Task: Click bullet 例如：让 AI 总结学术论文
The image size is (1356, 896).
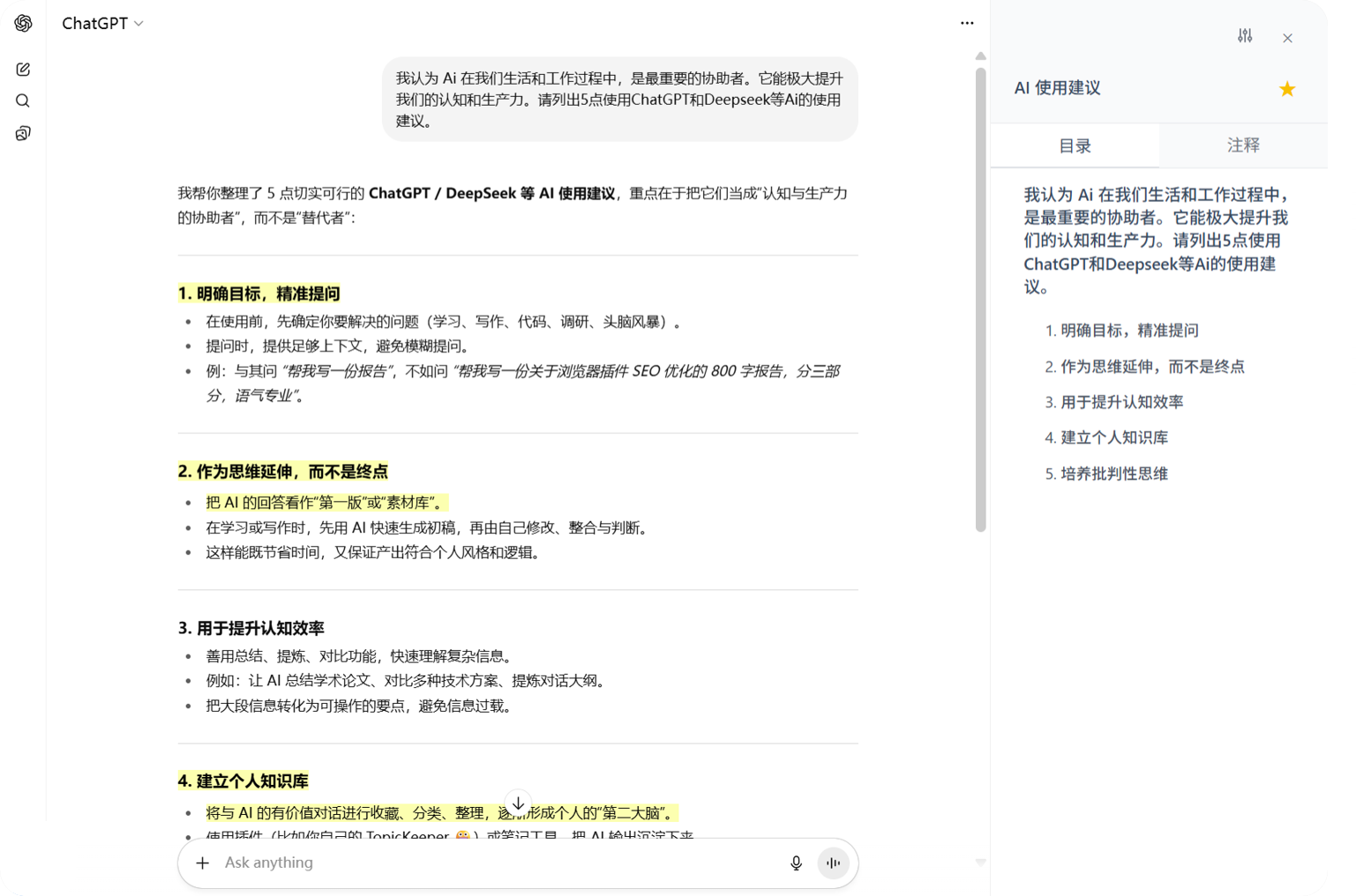Action: click(408, 681)
